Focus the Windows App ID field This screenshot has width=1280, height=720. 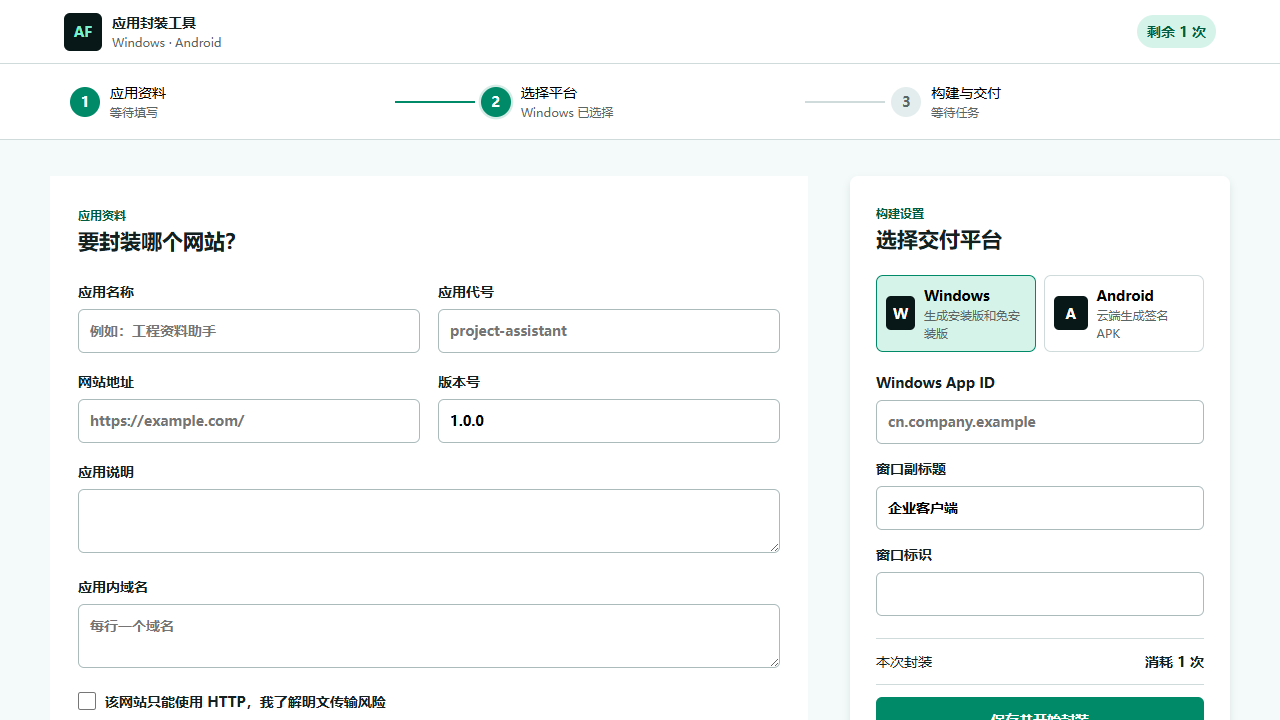click(x=1040, y=422)
